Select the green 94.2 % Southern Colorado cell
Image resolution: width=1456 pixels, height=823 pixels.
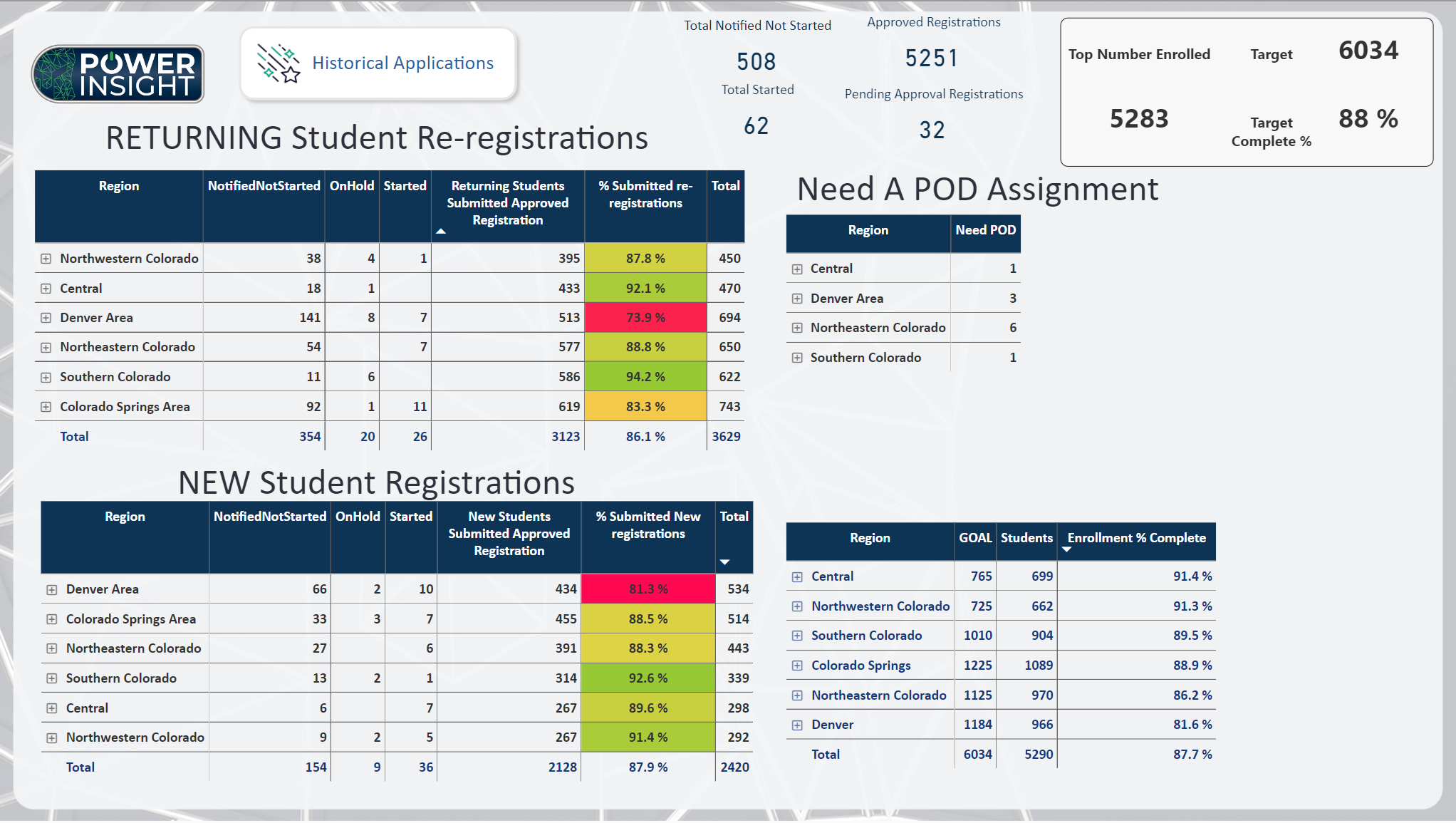click(645, 377)
